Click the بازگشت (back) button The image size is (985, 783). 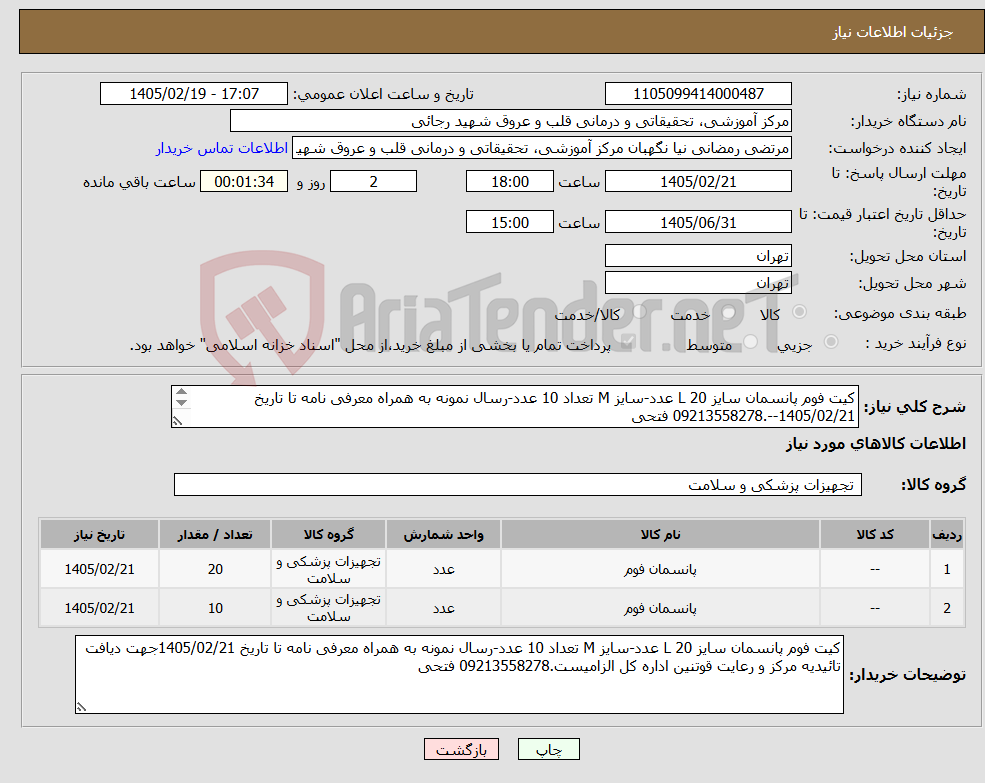[461, 749]
